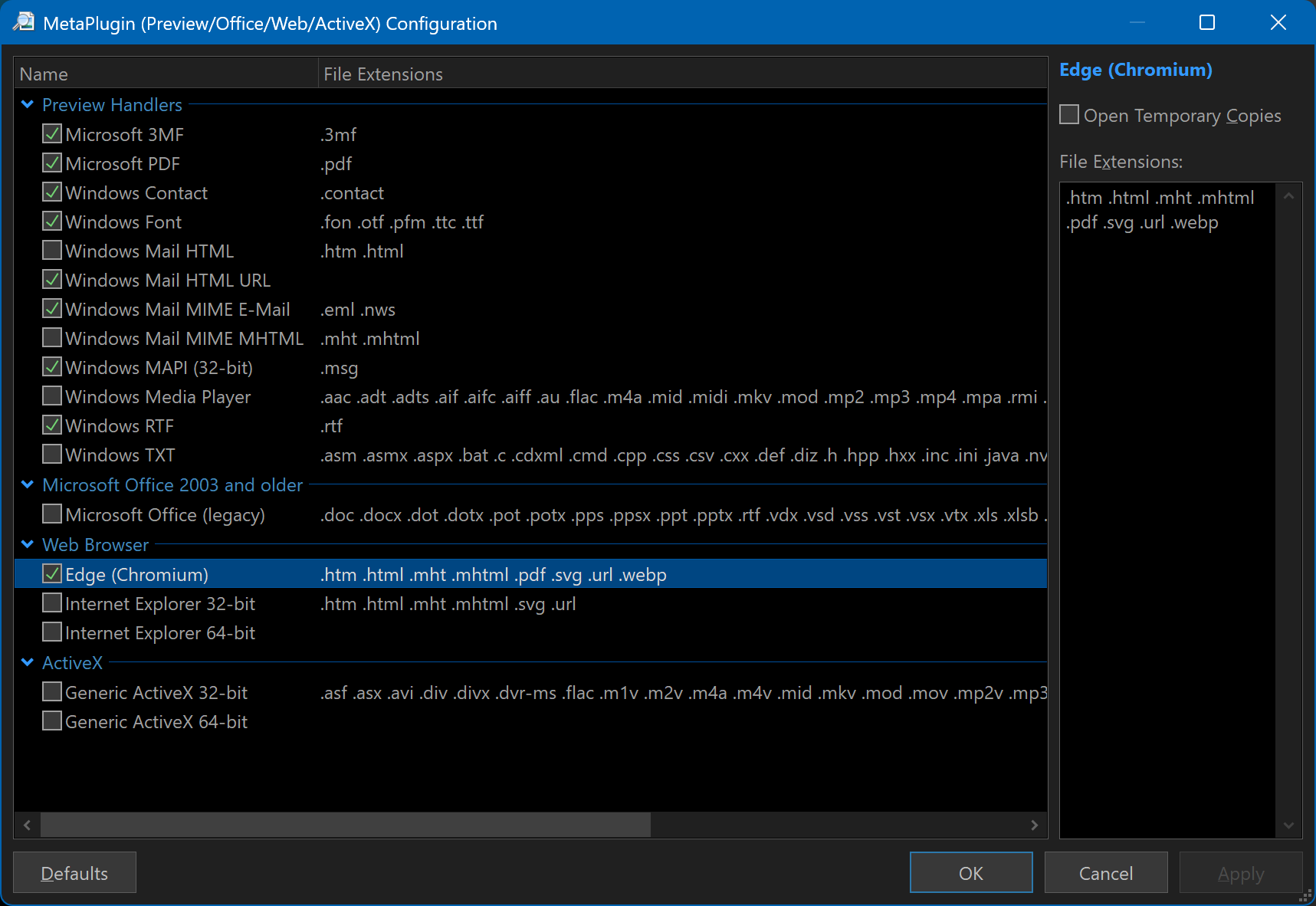1316x906 pixels.
Task: Click the extensions box scroll down arrow
Action: pos(1288,825)
